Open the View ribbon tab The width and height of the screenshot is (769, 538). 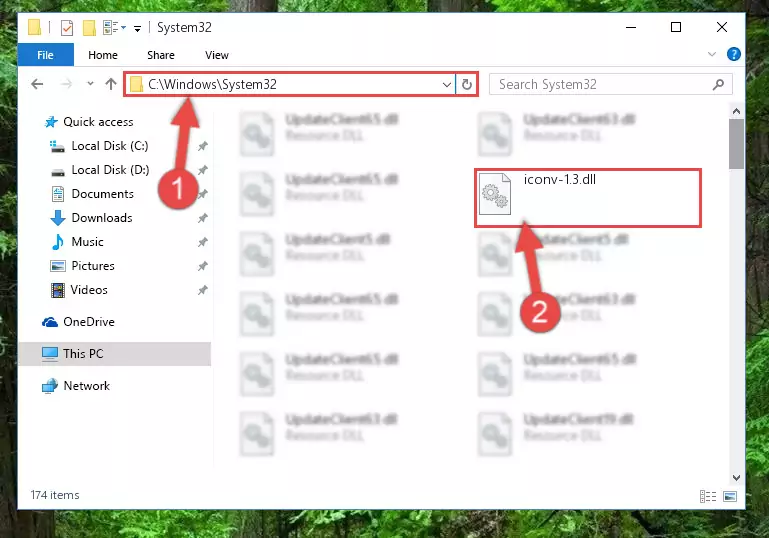pos(217,55)
